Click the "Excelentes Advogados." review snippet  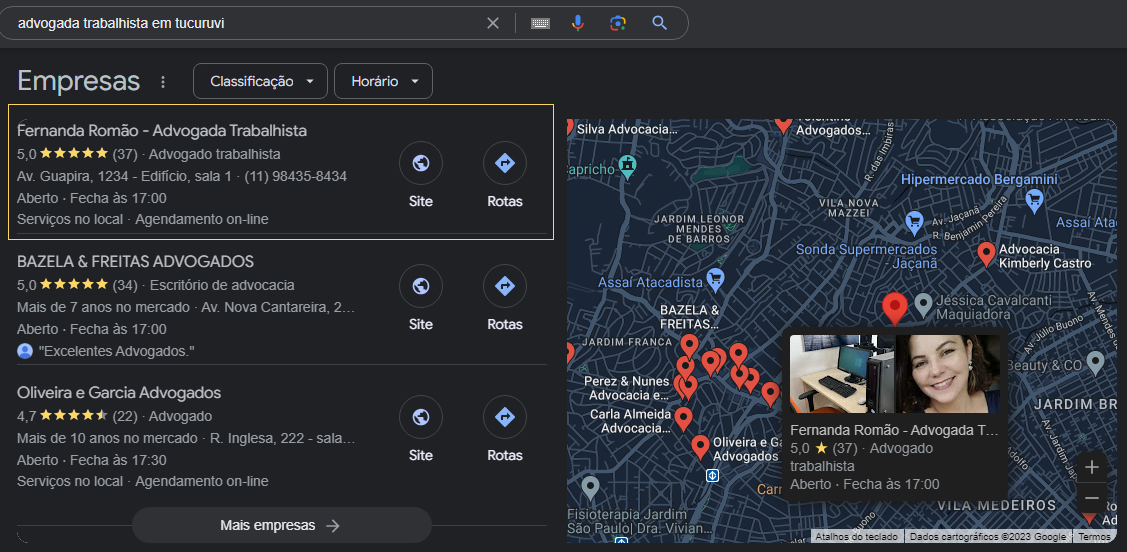tap(117, 351)
